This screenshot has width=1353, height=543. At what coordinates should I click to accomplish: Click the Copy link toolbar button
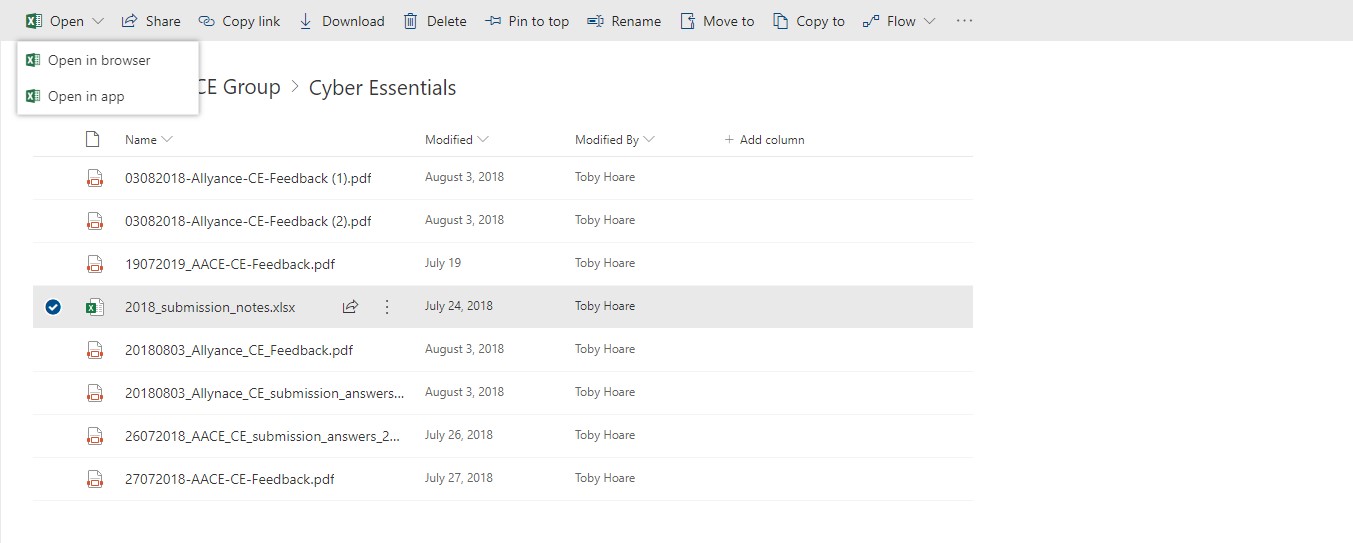pyautogui.click(x=239, y=21)
